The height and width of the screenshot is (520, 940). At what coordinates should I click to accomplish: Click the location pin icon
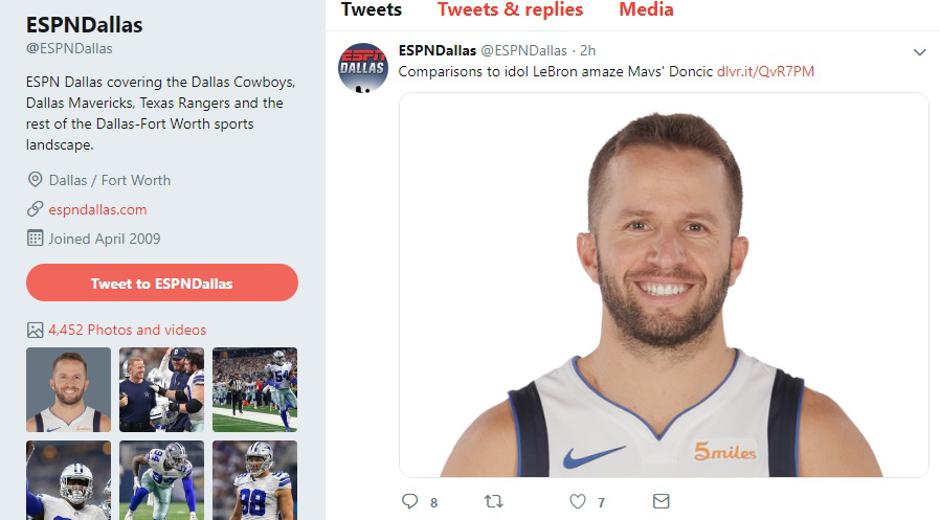point(35,180)
